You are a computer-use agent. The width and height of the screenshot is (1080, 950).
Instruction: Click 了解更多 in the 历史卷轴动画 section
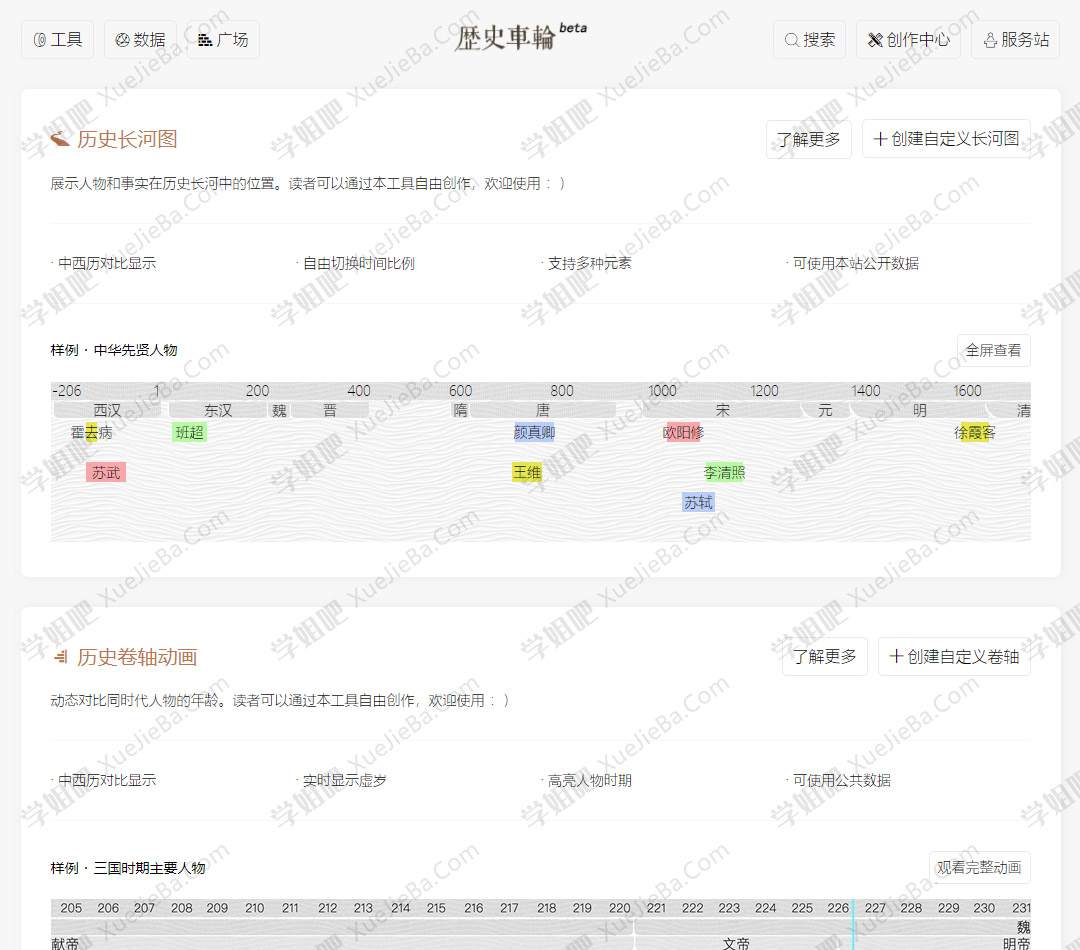click(824, 657)
